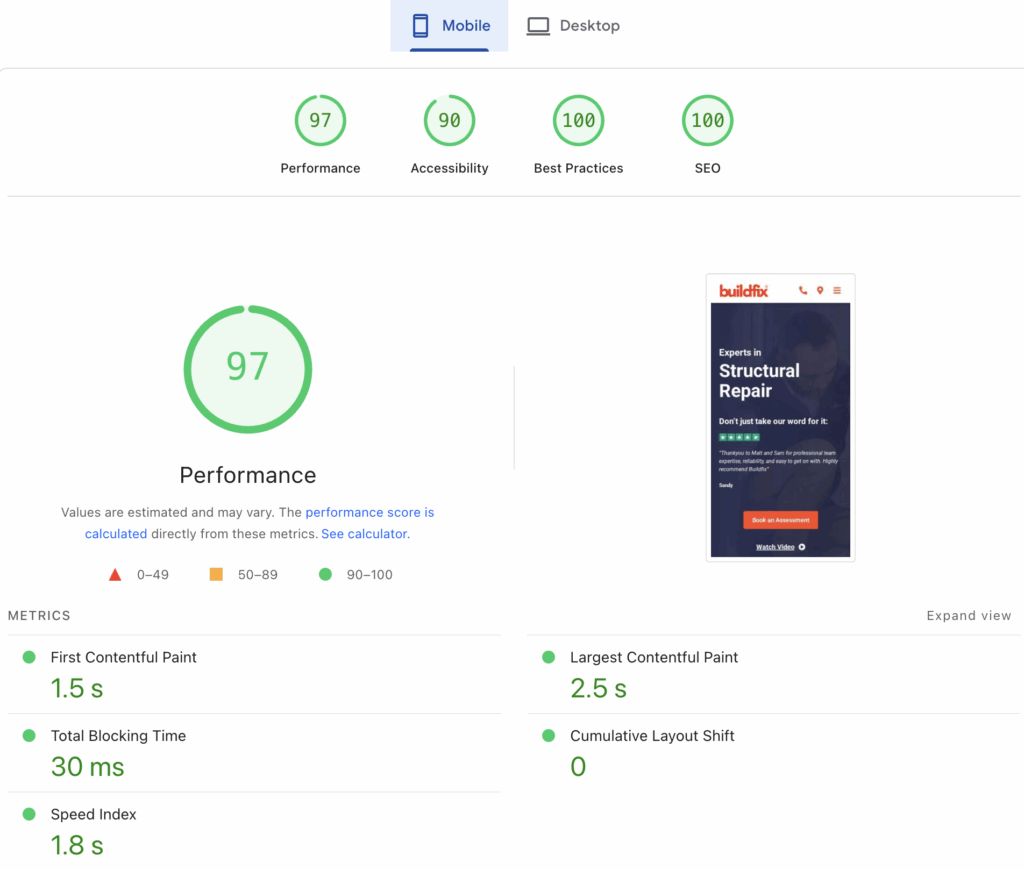Click the location pin icon in site preview

tap(820, 290)
